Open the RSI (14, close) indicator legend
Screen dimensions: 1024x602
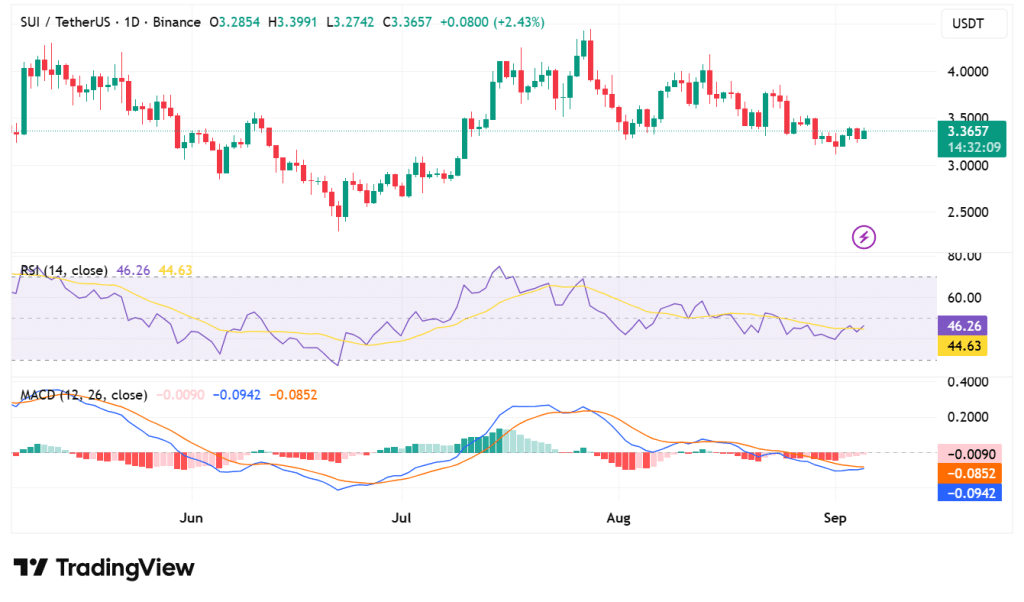pos(66,270)
